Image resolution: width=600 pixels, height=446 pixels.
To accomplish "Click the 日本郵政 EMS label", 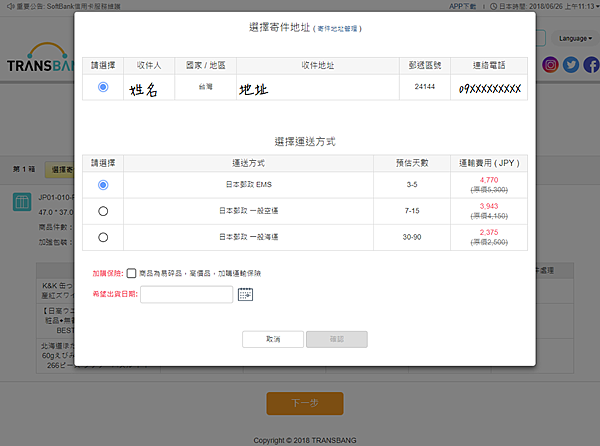I will point(248,185).
